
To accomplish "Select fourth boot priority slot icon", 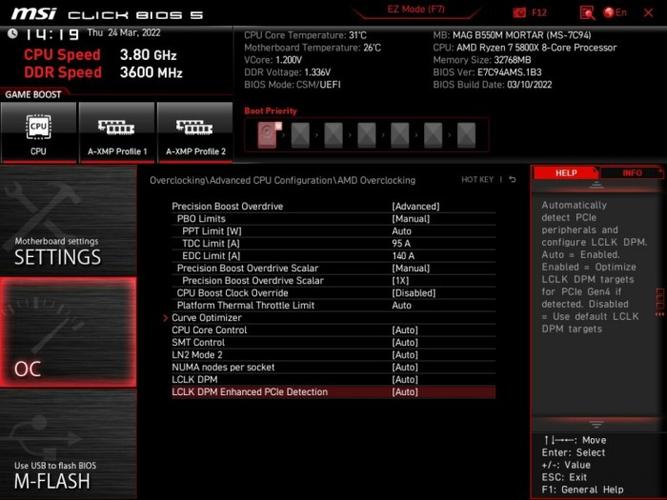I will click(x=366, y=135).
